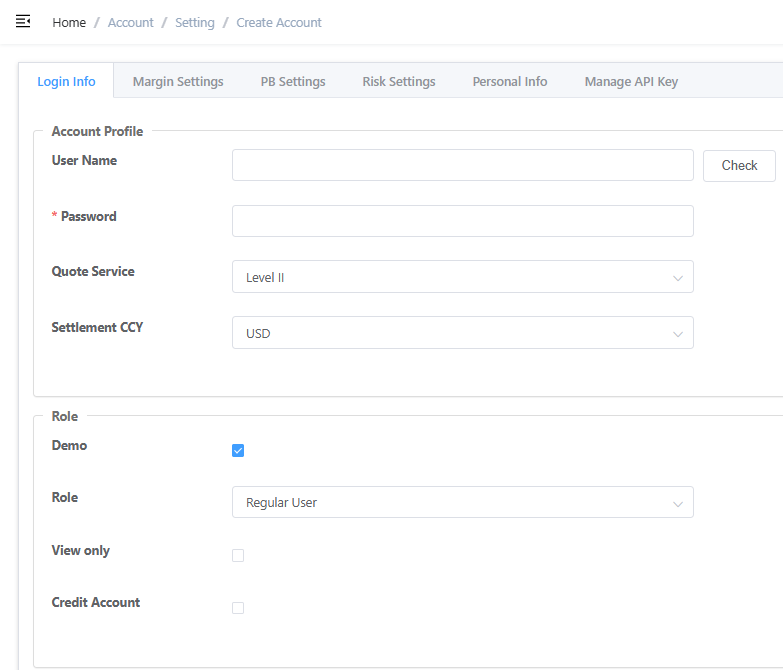Screen dimensions: 783x670
Task: Focus the User Name input field
Action: [462, 165]
